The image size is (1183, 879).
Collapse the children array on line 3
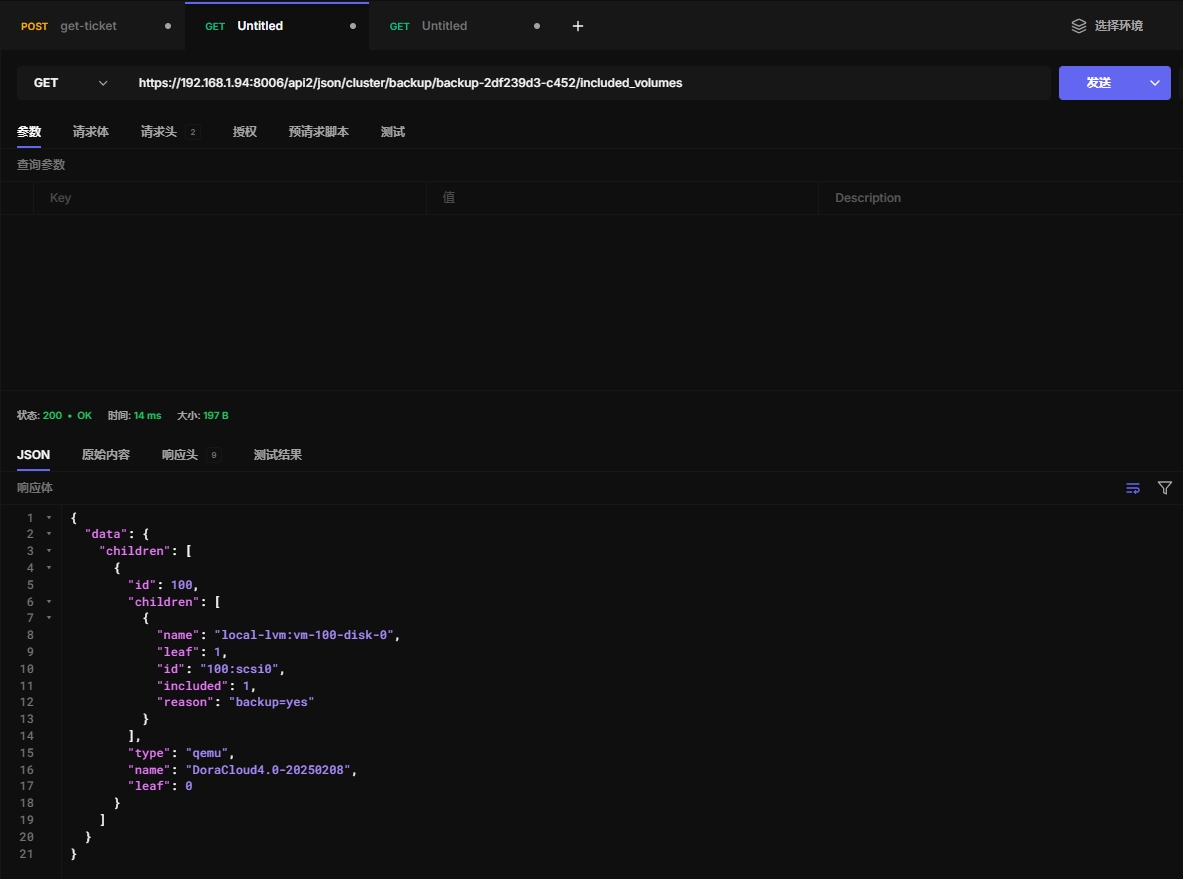pyautogui.click(x=49, y=551)
